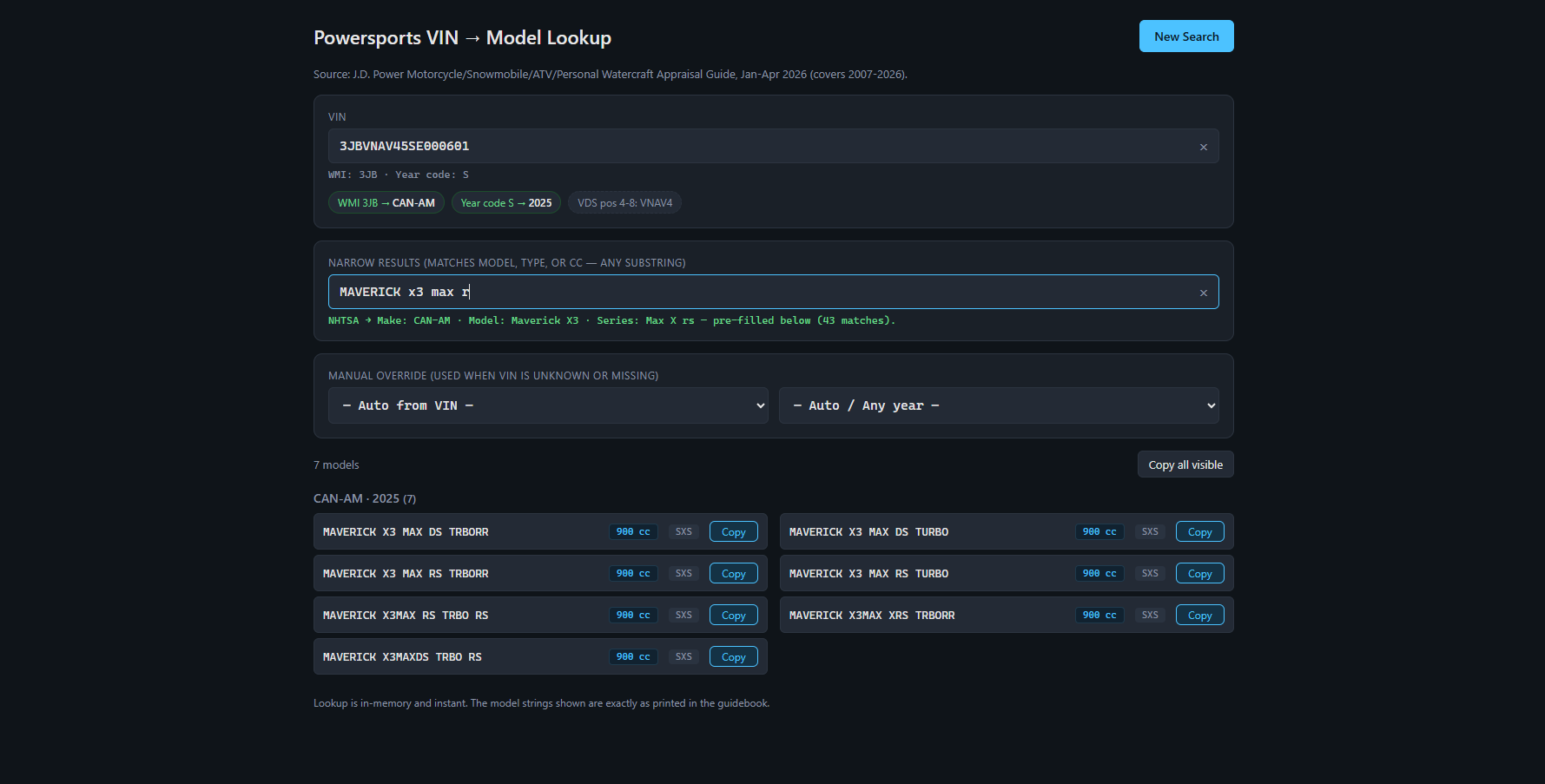The width and height of the screenshot is (1545, 784).
Task: Click the MAVERICK X3MAX XRS TRBORR model name
Action: pyautogui.click(x=872, y=616)
